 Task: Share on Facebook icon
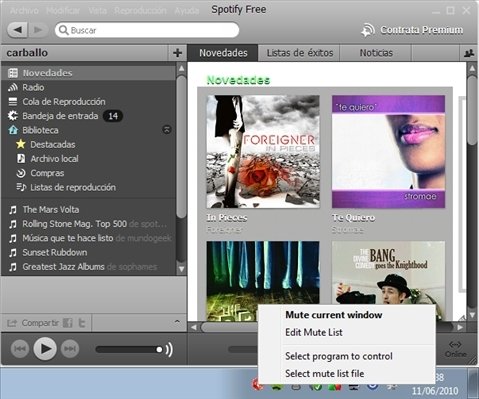tap(68, 323)
